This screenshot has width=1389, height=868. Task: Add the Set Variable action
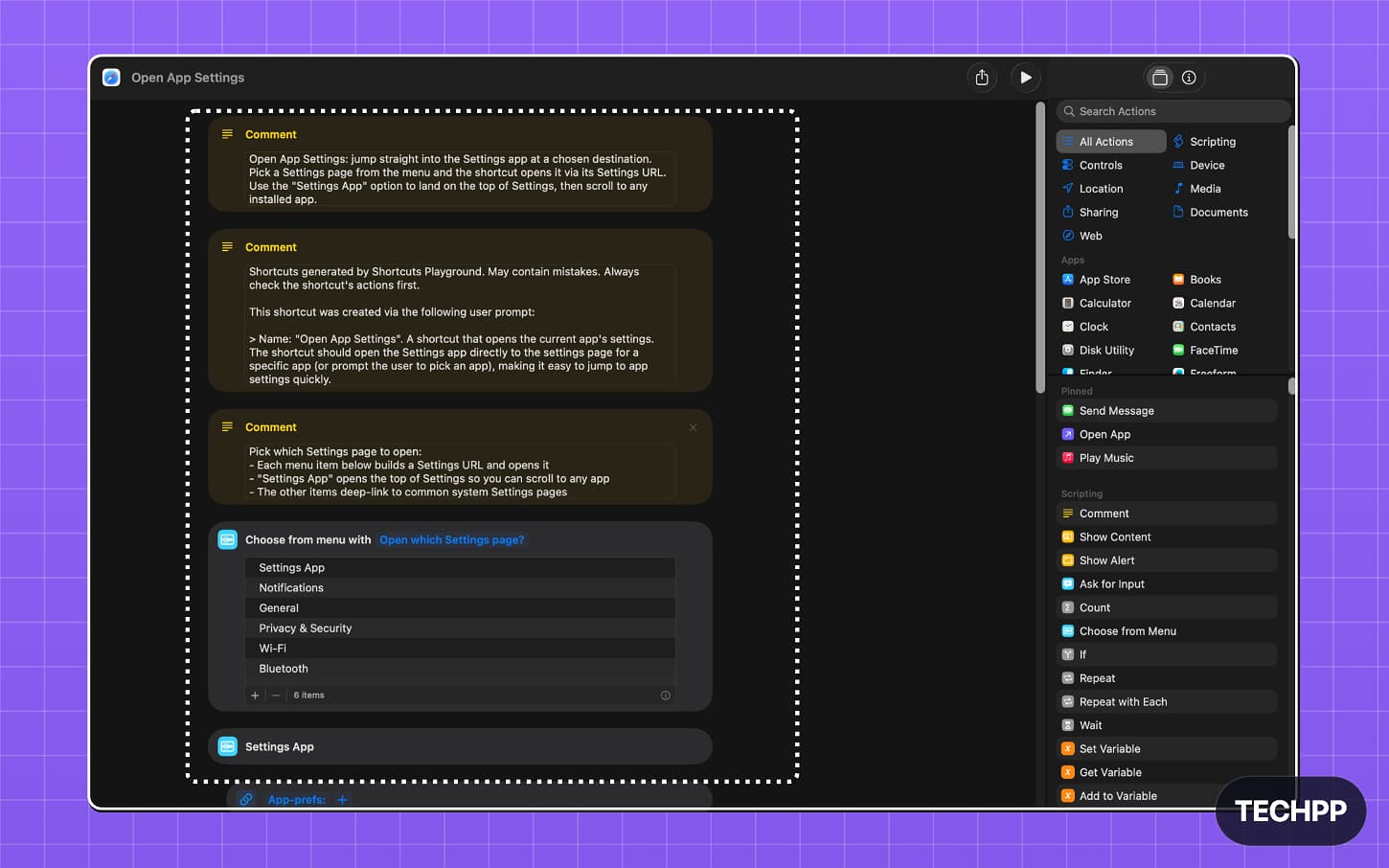[x=1167, y=748]
